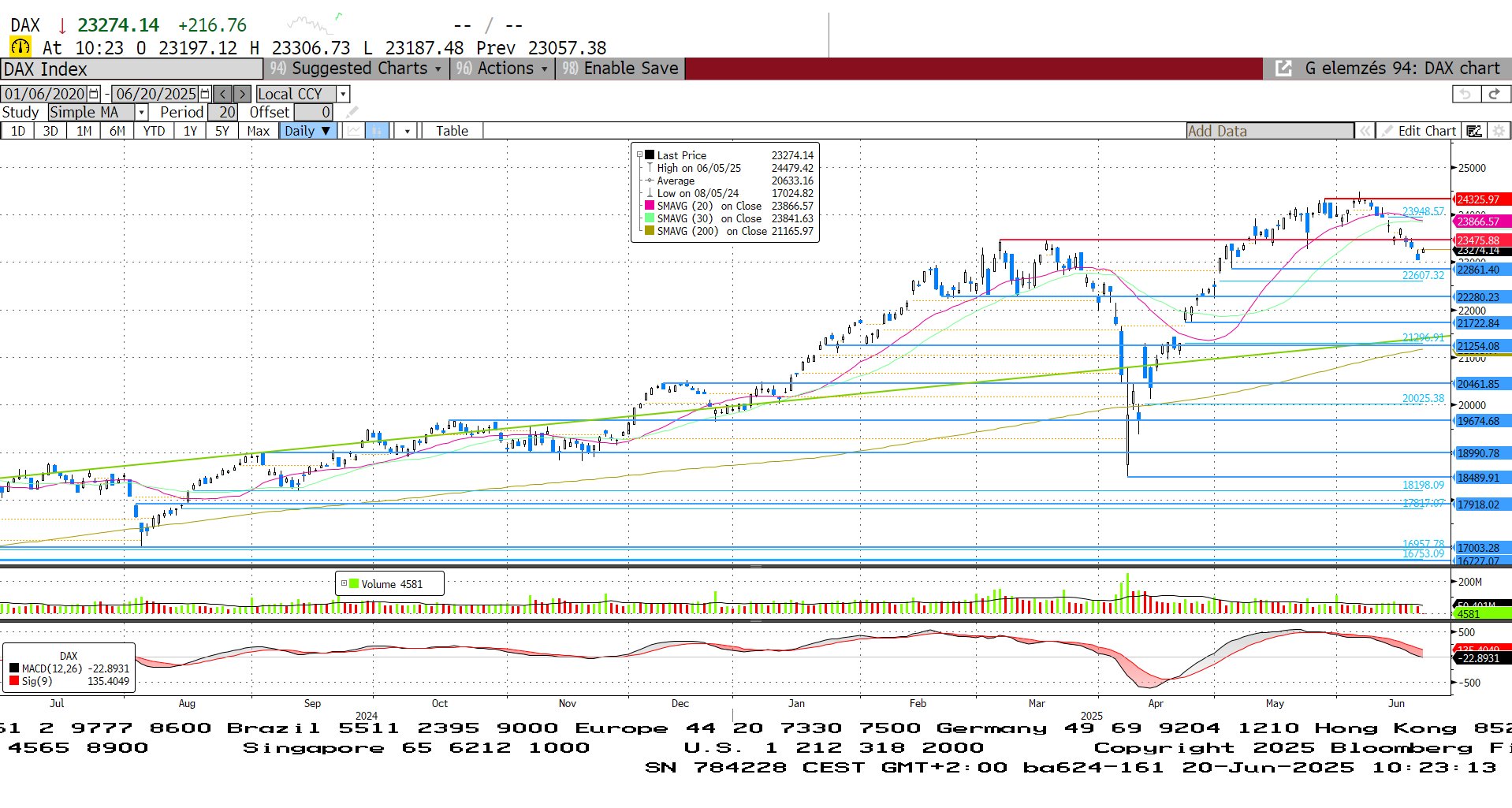Screen dimensions: 1512x808
Task: Click the 22861.40 blue price label
Action: (x=1482, y=270)
